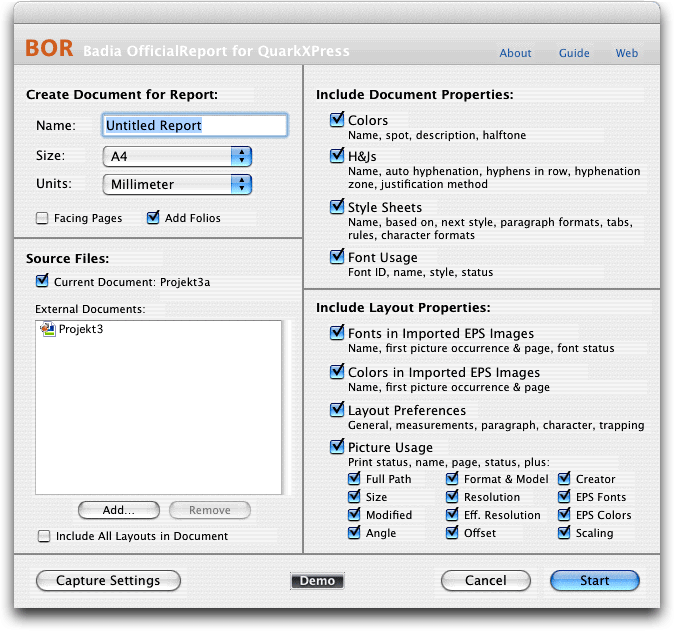Toggle the Resolution checkbox
Image resolution: width=674 pixels, height=631 pixels.
[452, 496]
